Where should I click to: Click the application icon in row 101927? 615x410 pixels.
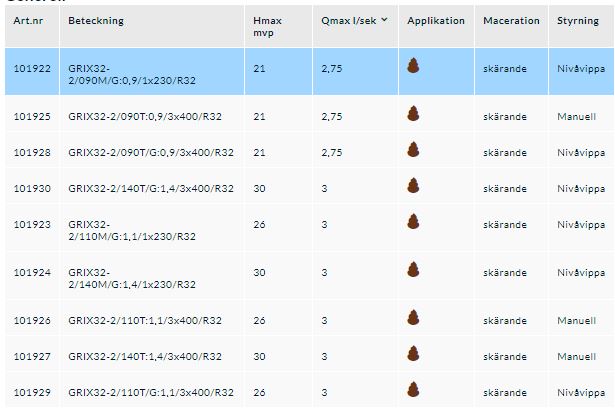413,354
